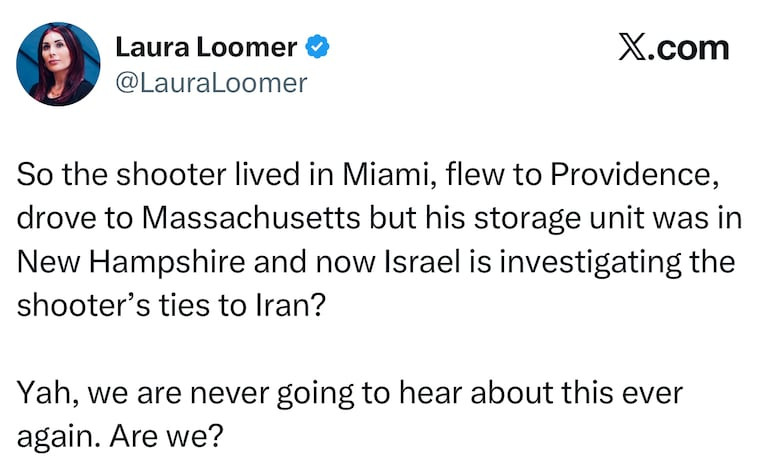
Task: Click the X logo in the corner
Action: coord(631,48)
